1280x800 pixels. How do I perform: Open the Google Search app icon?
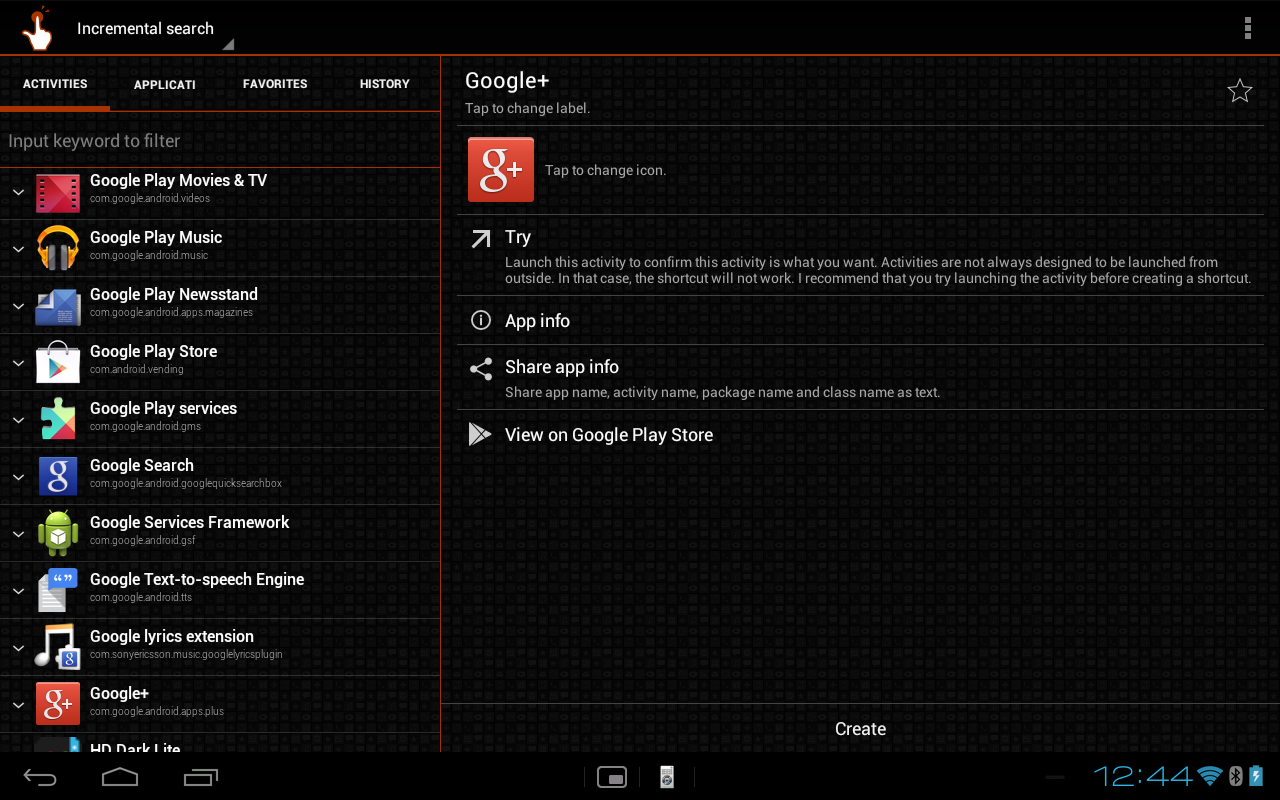coord(57,476)
